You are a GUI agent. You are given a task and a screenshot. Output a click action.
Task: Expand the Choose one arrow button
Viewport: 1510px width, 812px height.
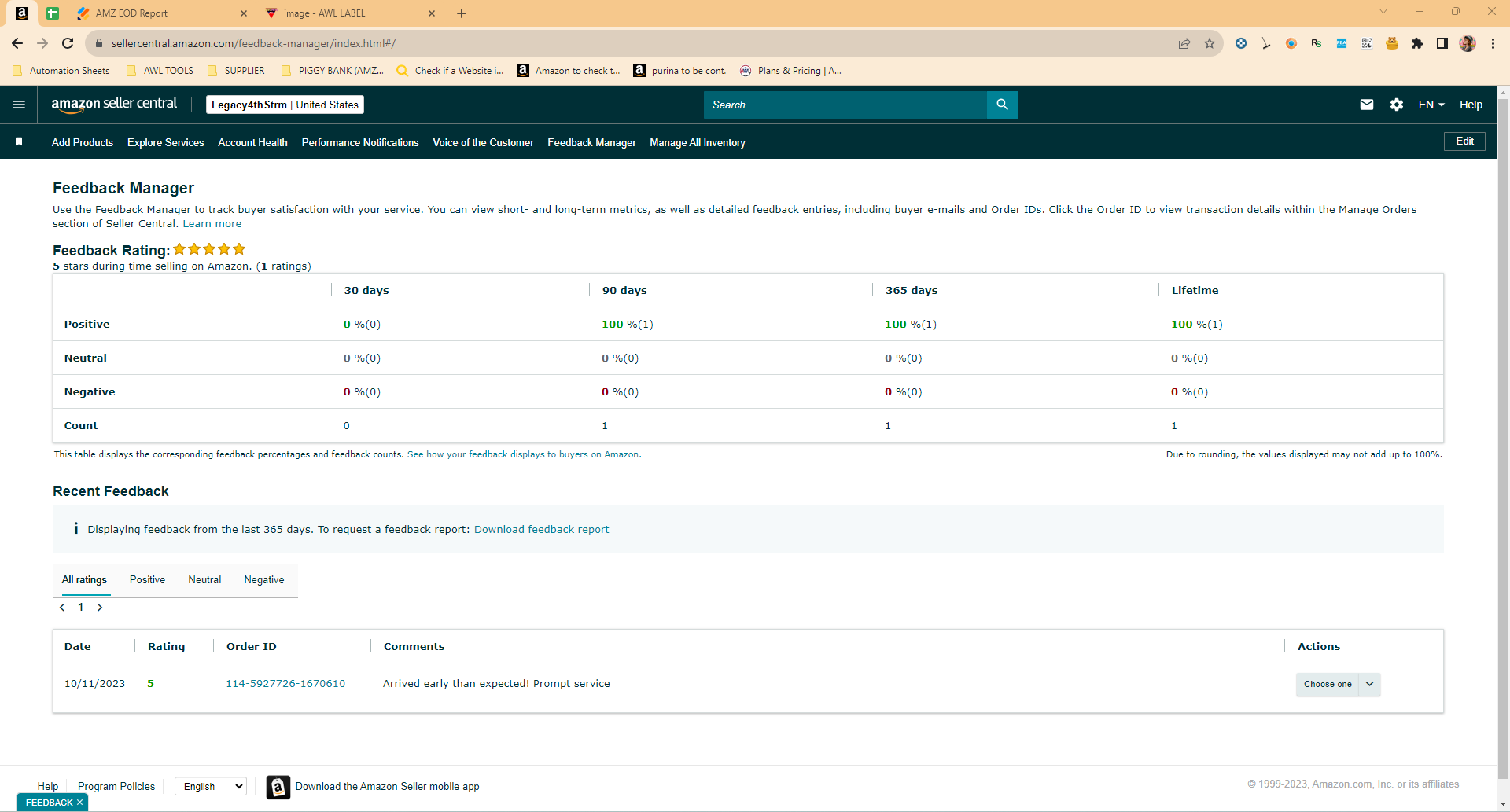[x=1370, y=684]
